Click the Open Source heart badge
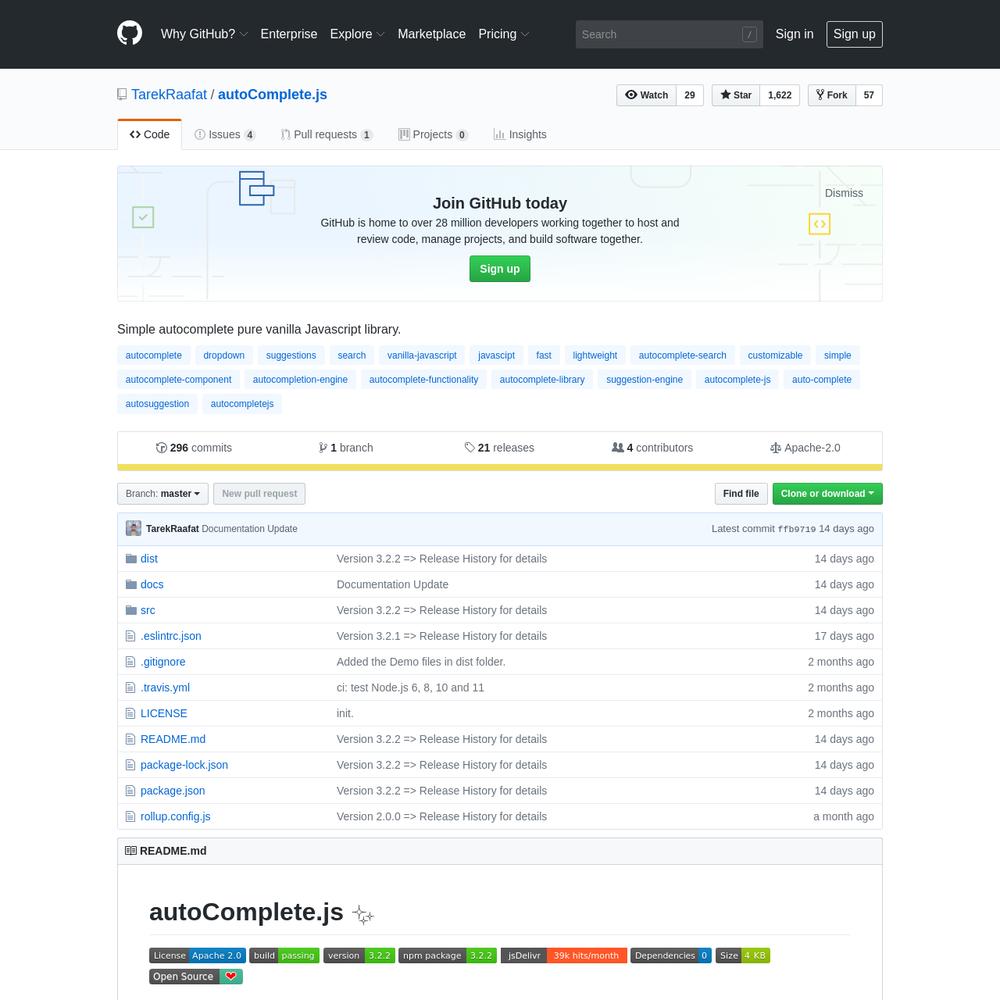 pos(196,976)
